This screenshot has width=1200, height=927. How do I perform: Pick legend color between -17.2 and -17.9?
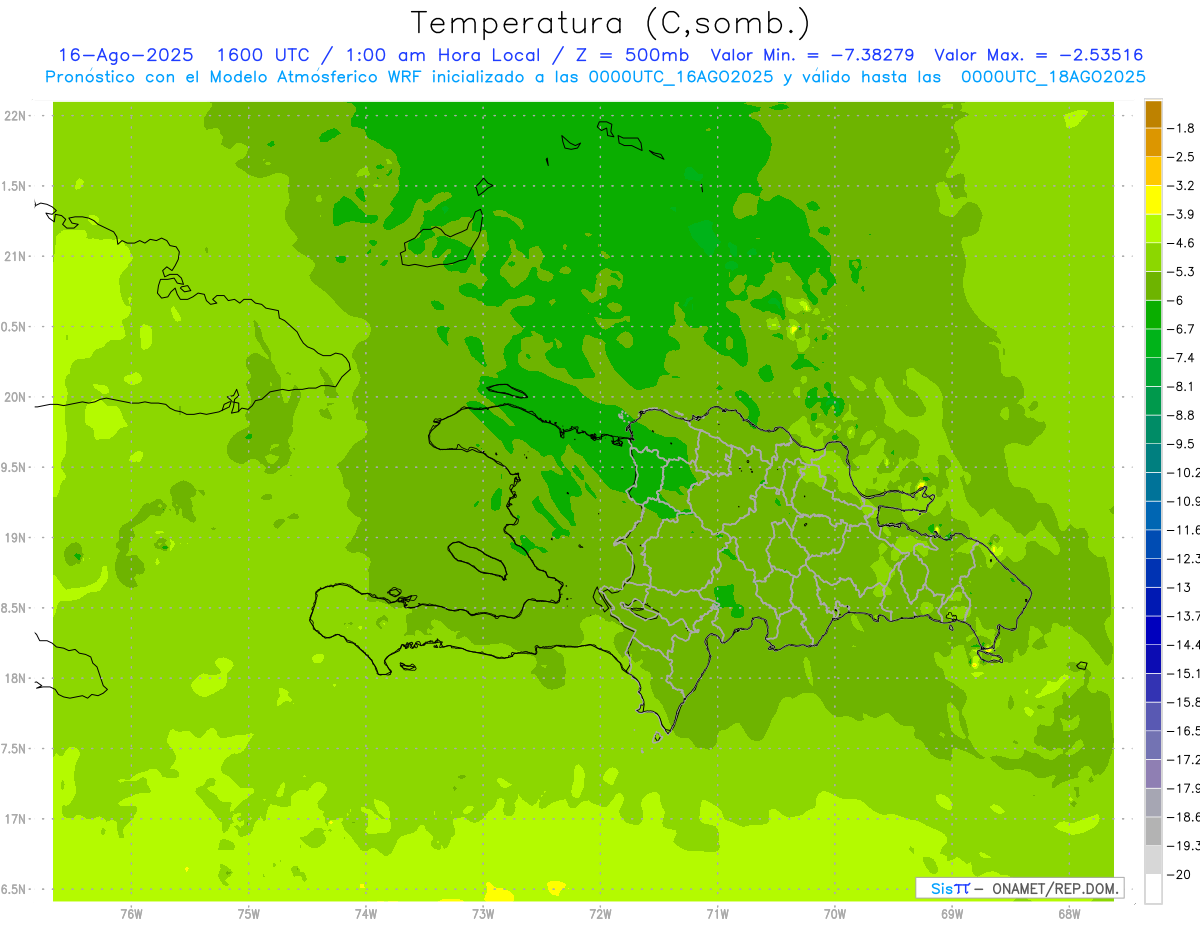(x=1153, y=774)
